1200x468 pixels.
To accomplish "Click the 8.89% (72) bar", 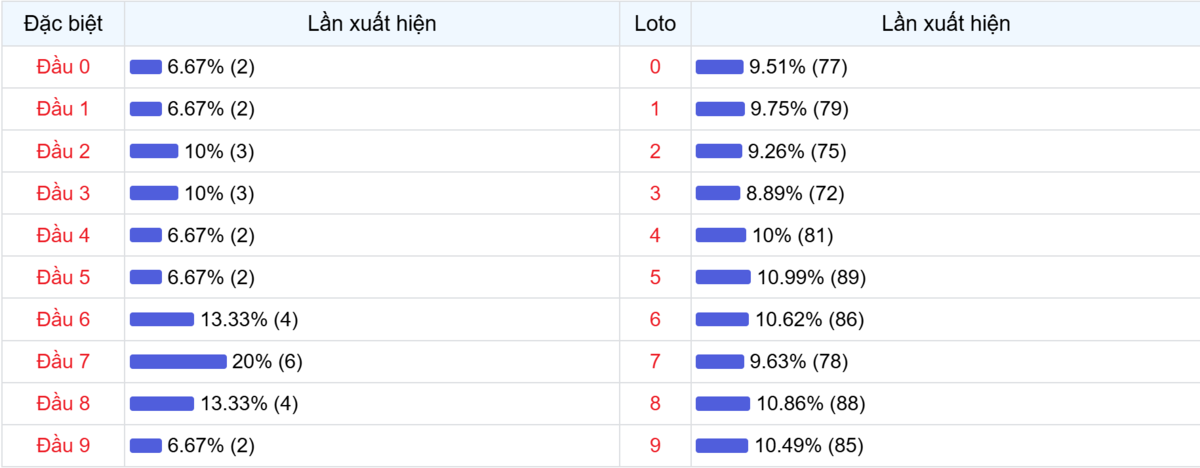I will coord(717,193).
